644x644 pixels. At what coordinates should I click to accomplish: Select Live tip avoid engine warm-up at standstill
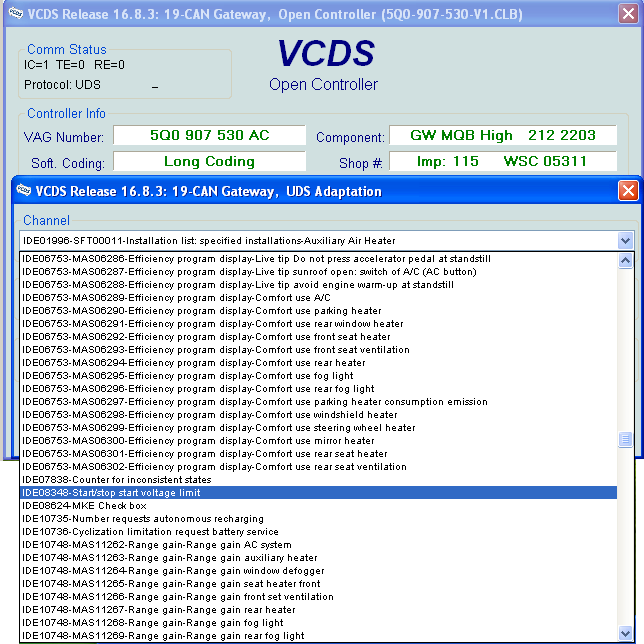tap(318, 285)
